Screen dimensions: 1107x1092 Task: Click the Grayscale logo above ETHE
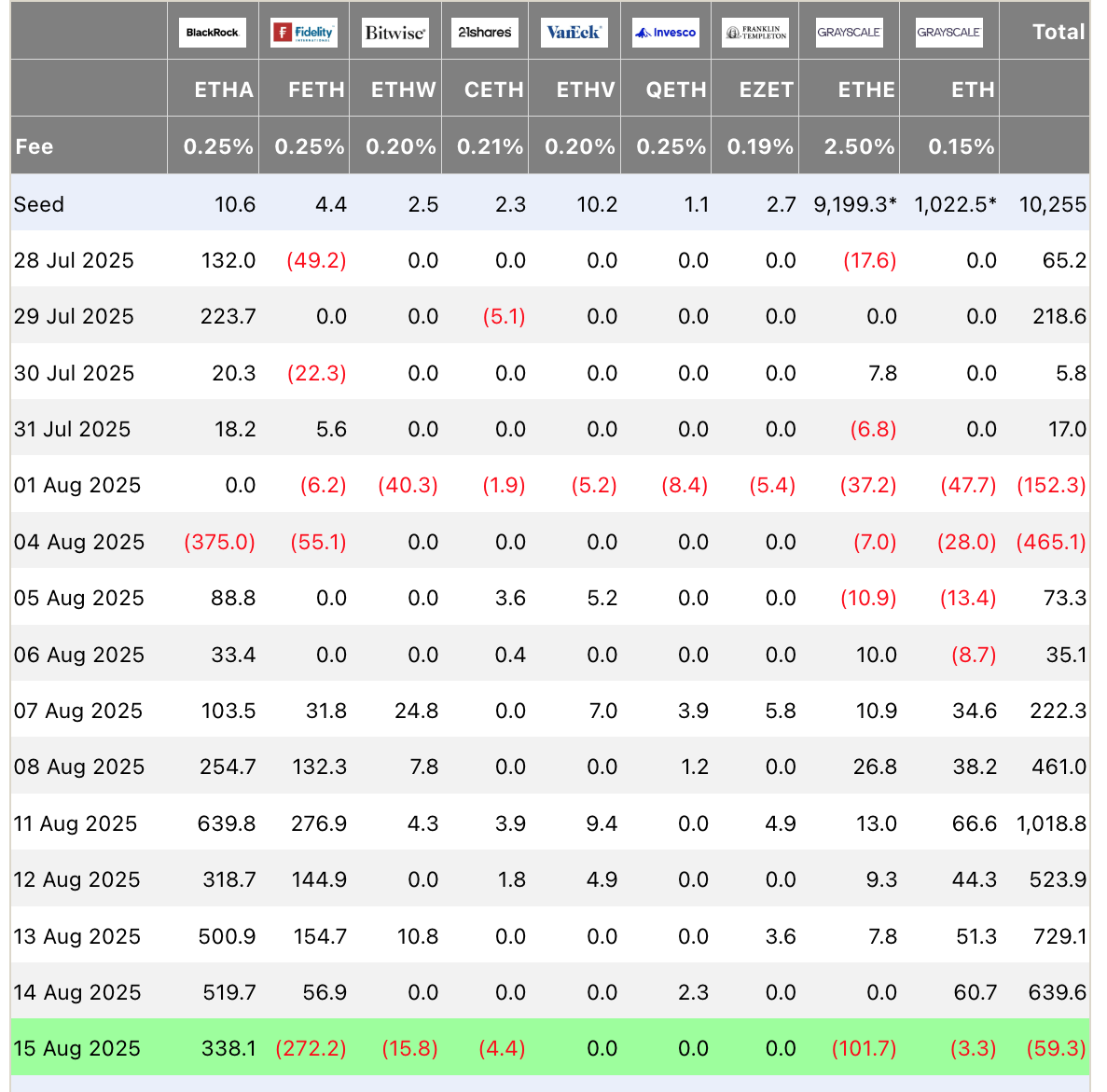pos(850,33)
